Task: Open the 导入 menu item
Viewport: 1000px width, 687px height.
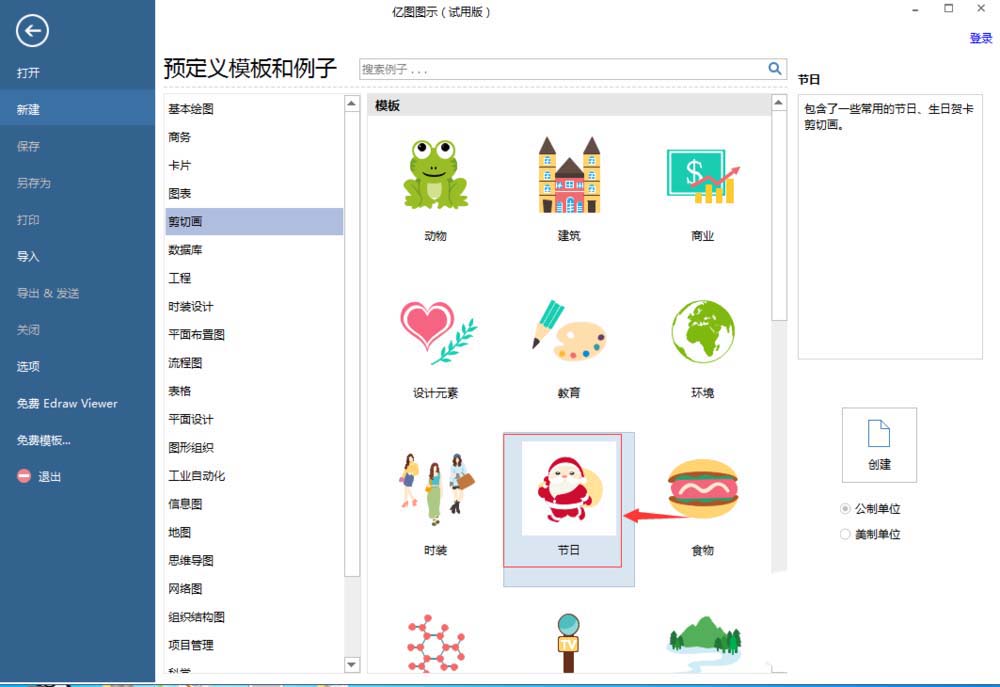Action: pos(28,256)
